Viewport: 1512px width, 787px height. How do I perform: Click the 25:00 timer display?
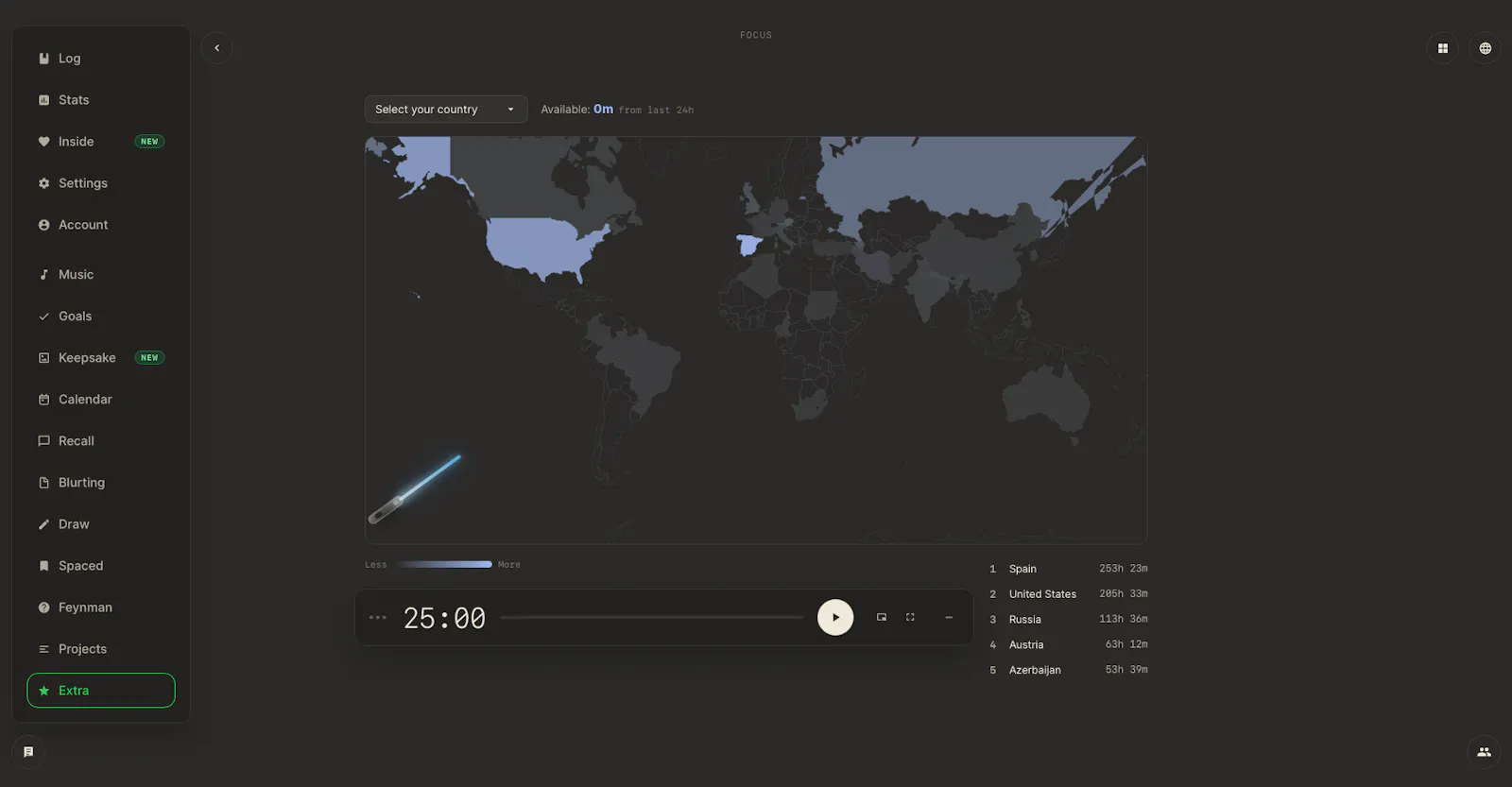click(x=444, y=619)
